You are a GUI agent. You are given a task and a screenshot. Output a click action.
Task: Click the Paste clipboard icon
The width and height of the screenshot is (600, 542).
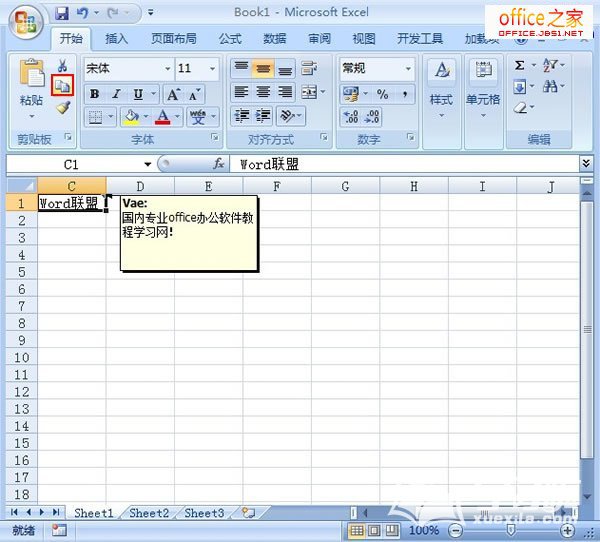(31, 73)
